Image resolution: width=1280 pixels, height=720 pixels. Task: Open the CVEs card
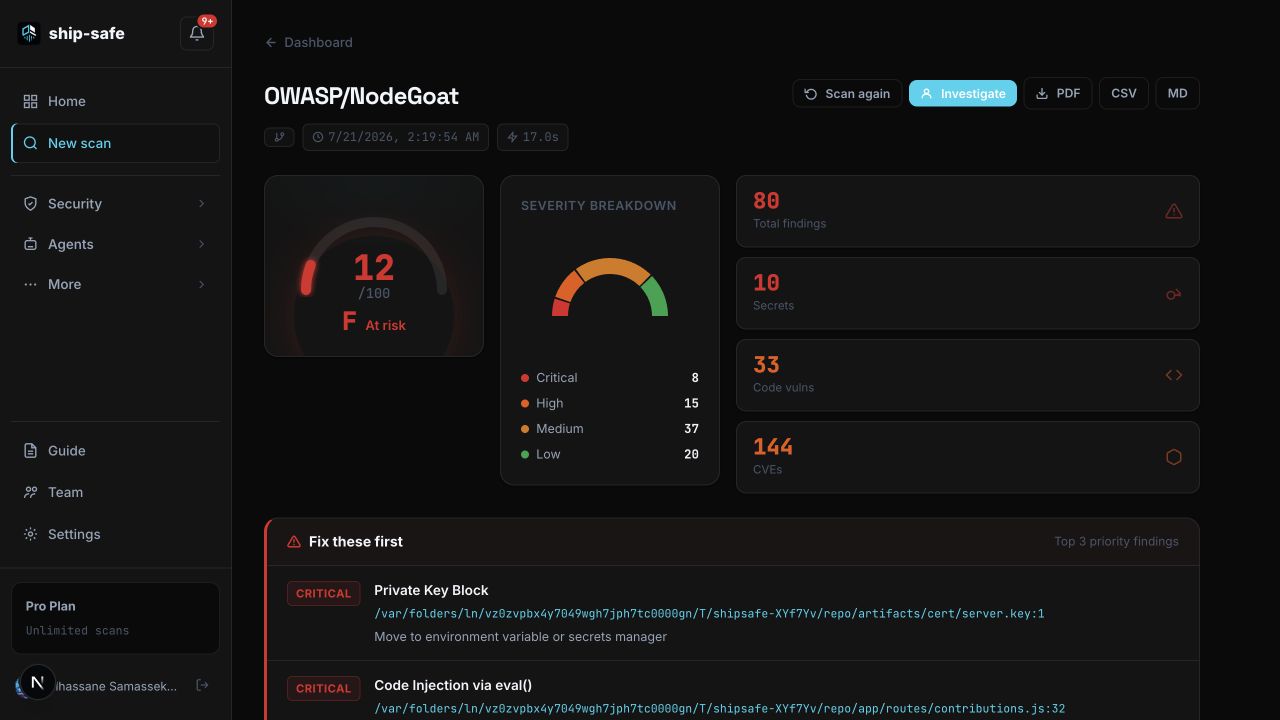pos(968,457)
